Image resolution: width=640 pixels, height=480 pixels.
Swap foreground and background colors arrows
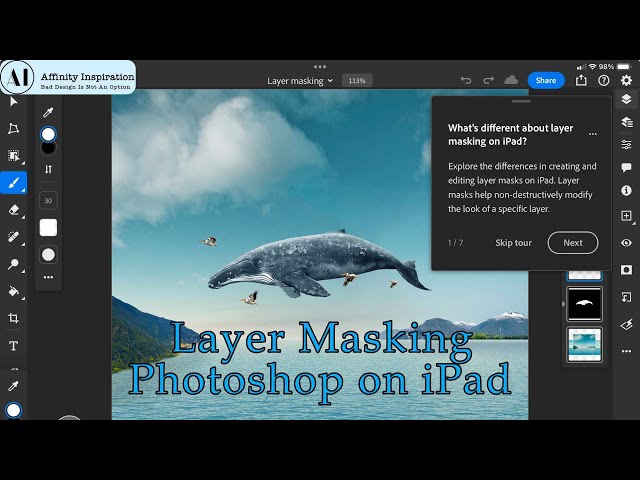click(x=48, y=169)
